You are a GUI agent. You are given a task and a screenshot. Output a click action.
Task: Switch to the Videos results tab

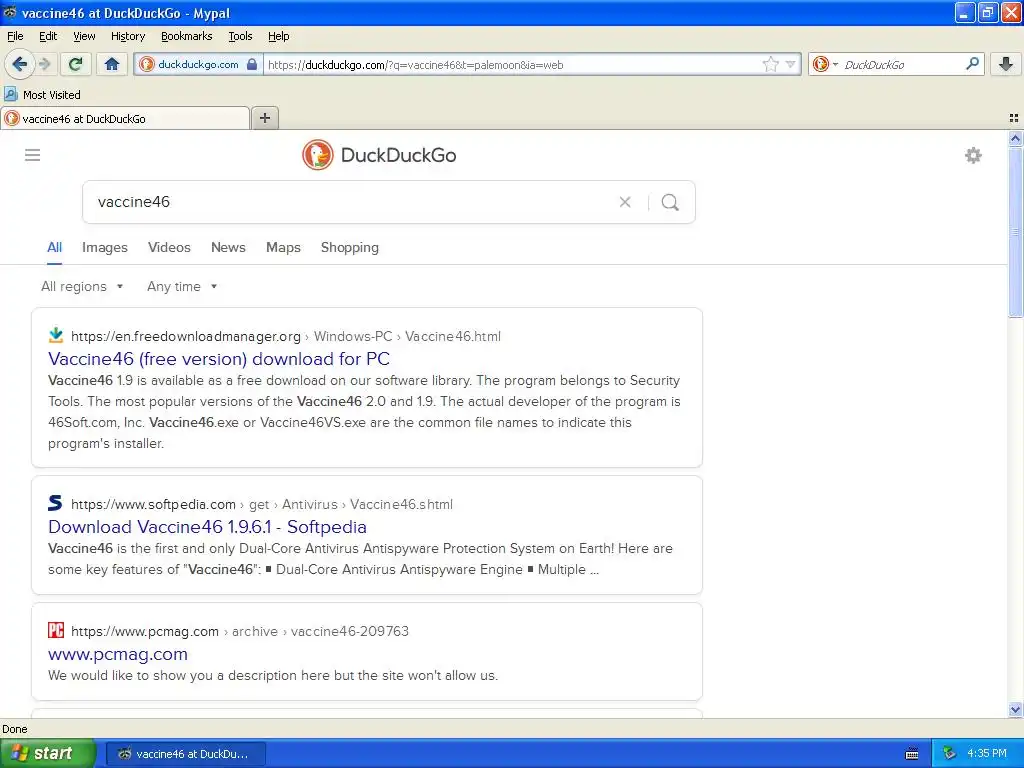coord(169,248)
